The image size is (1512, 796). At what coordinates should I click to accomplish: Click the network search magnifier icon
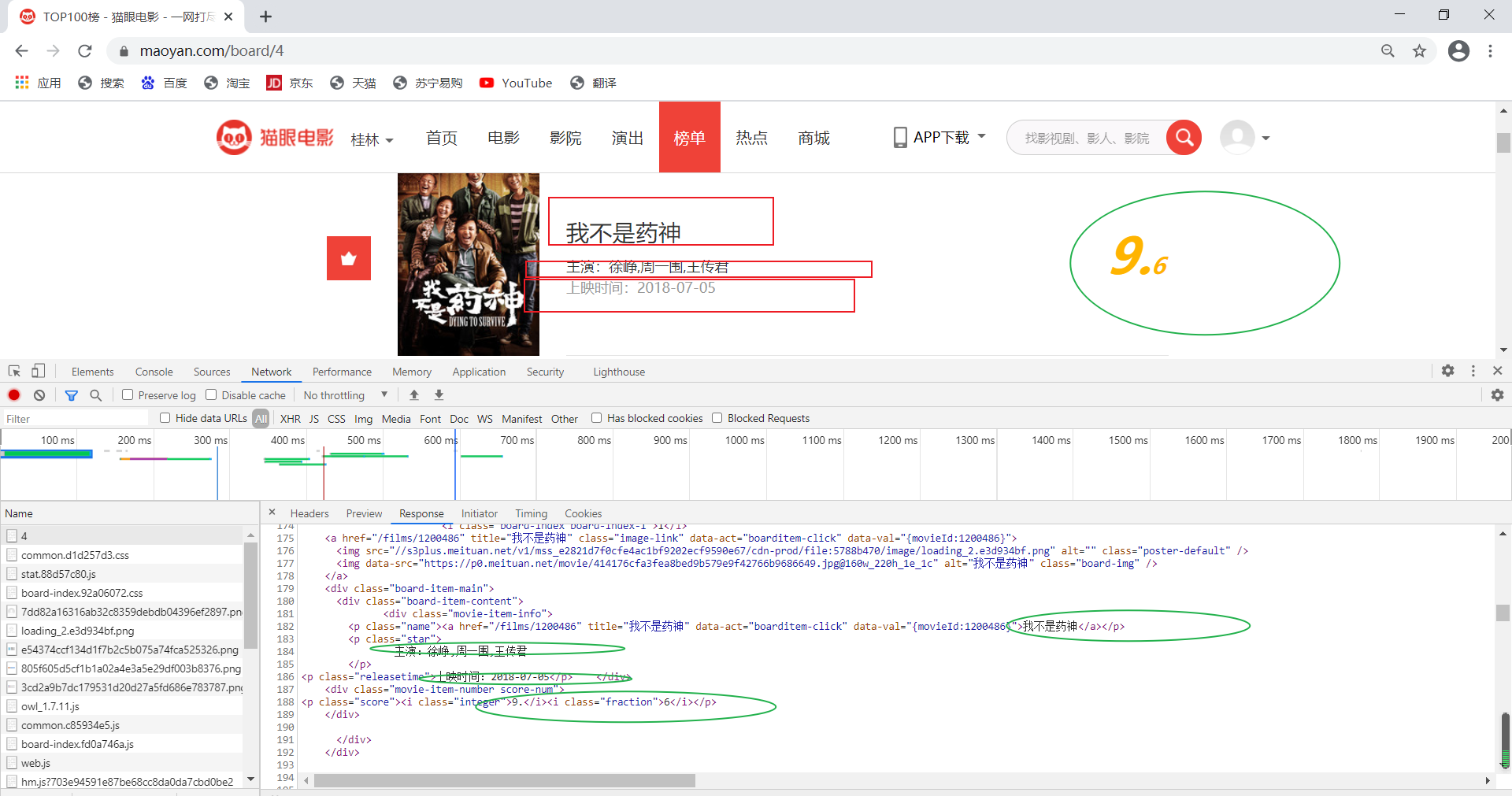[96, 395]
